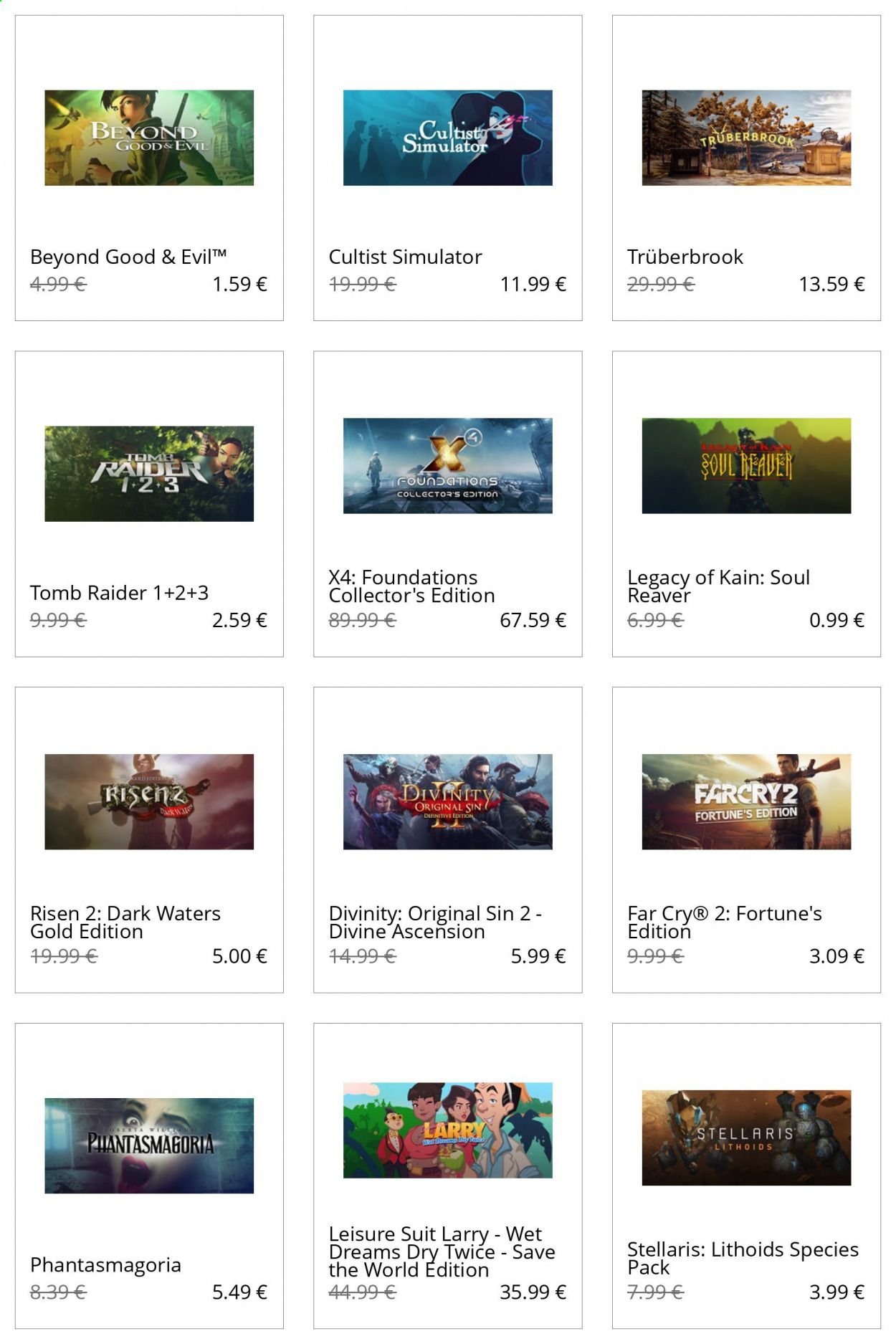Image resolution: width=896 pixels, height=1344 pixels.
Task: Click the Legacy of Kain: Soul Reaver title
Action: (718, 586)
